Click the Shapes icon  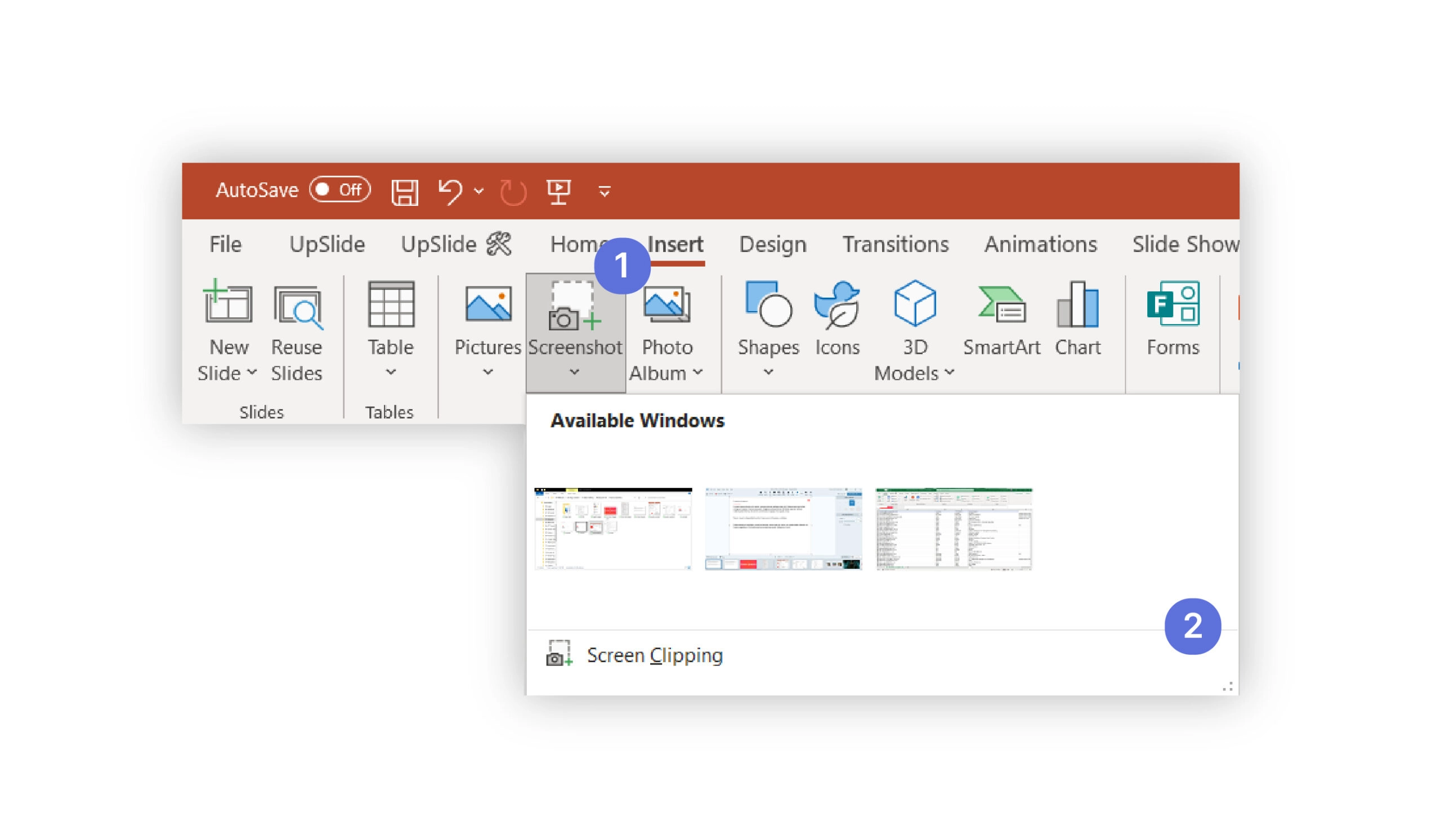769,304
